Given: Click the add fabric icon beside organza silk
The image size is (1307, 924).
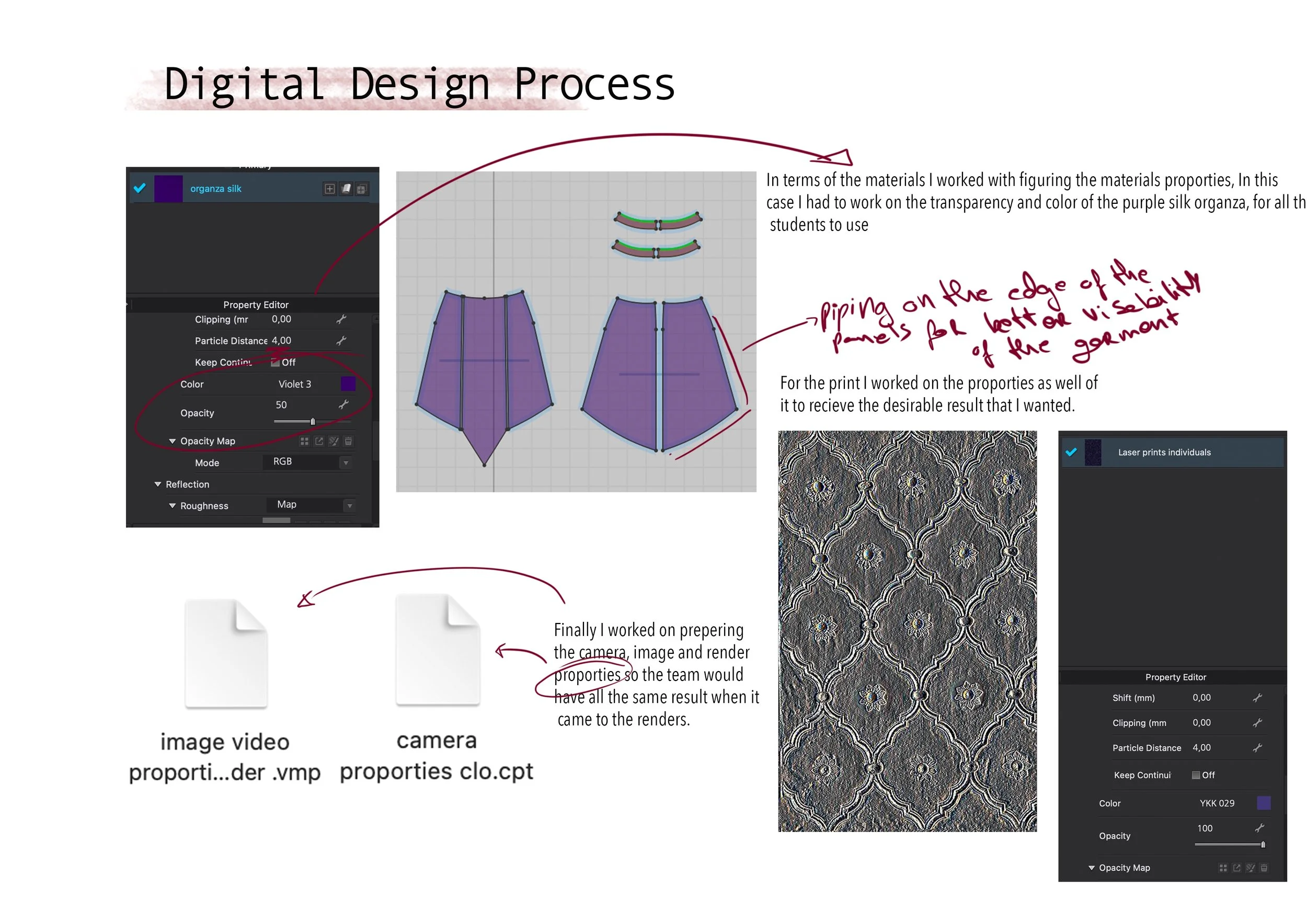Looking at the screenshot, I should tap(329, 189).
